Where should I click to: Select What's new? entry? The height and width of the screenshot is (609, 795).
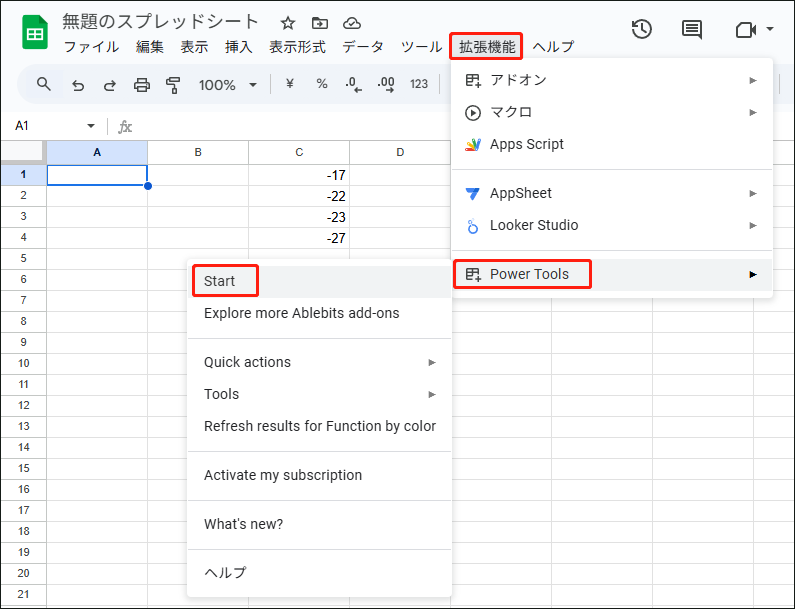coord(319,524)
